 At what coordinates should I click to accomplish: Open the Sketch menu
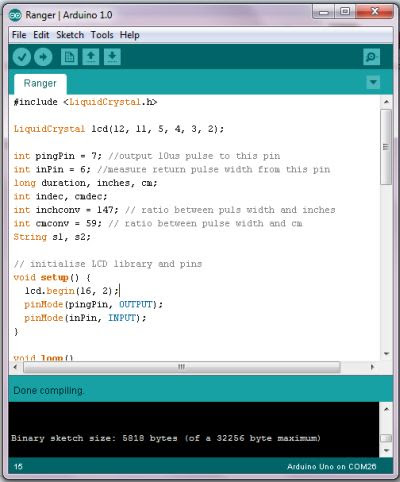coord(70,35)
